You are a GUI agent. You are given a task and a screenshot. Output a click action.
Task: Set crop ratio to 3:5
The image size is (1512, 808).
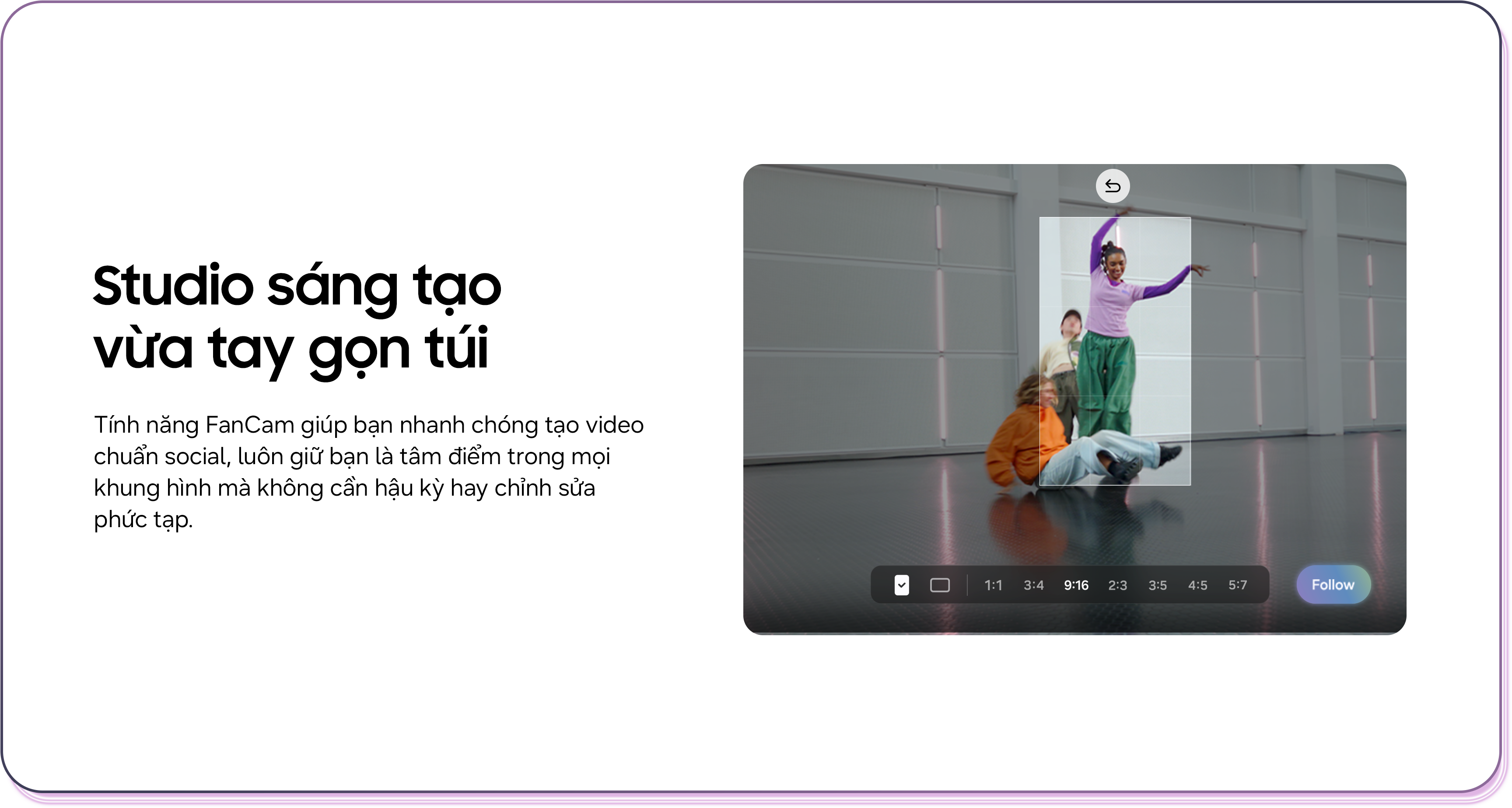1158,585
